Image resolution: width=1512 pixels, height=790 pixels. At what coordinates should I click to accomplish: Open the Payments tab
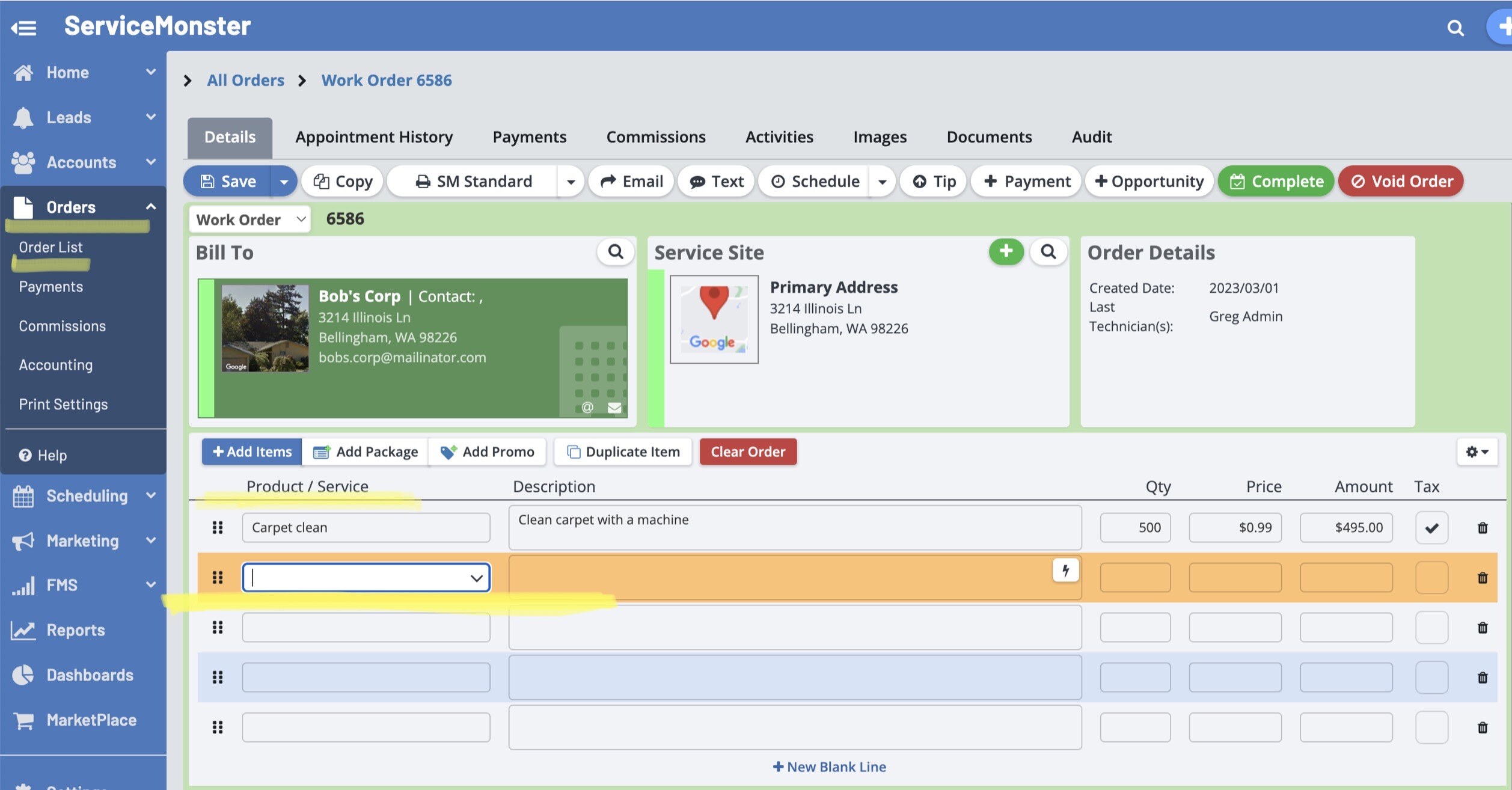(529, 137)
